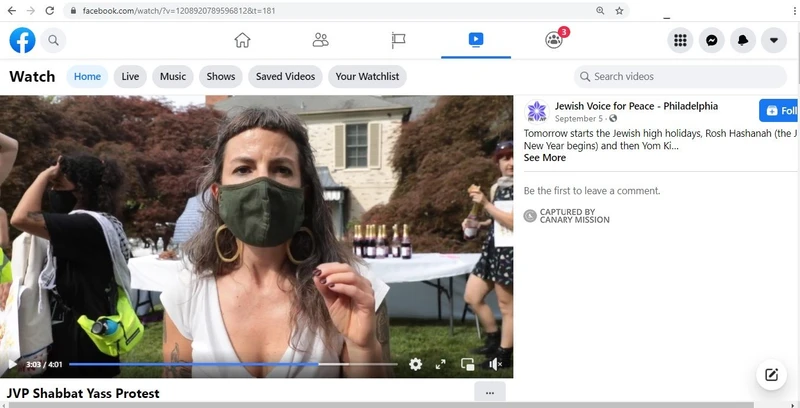Open the Facebook Home feed icon
Screen dimensions: 800x408
tap(242, 40)
